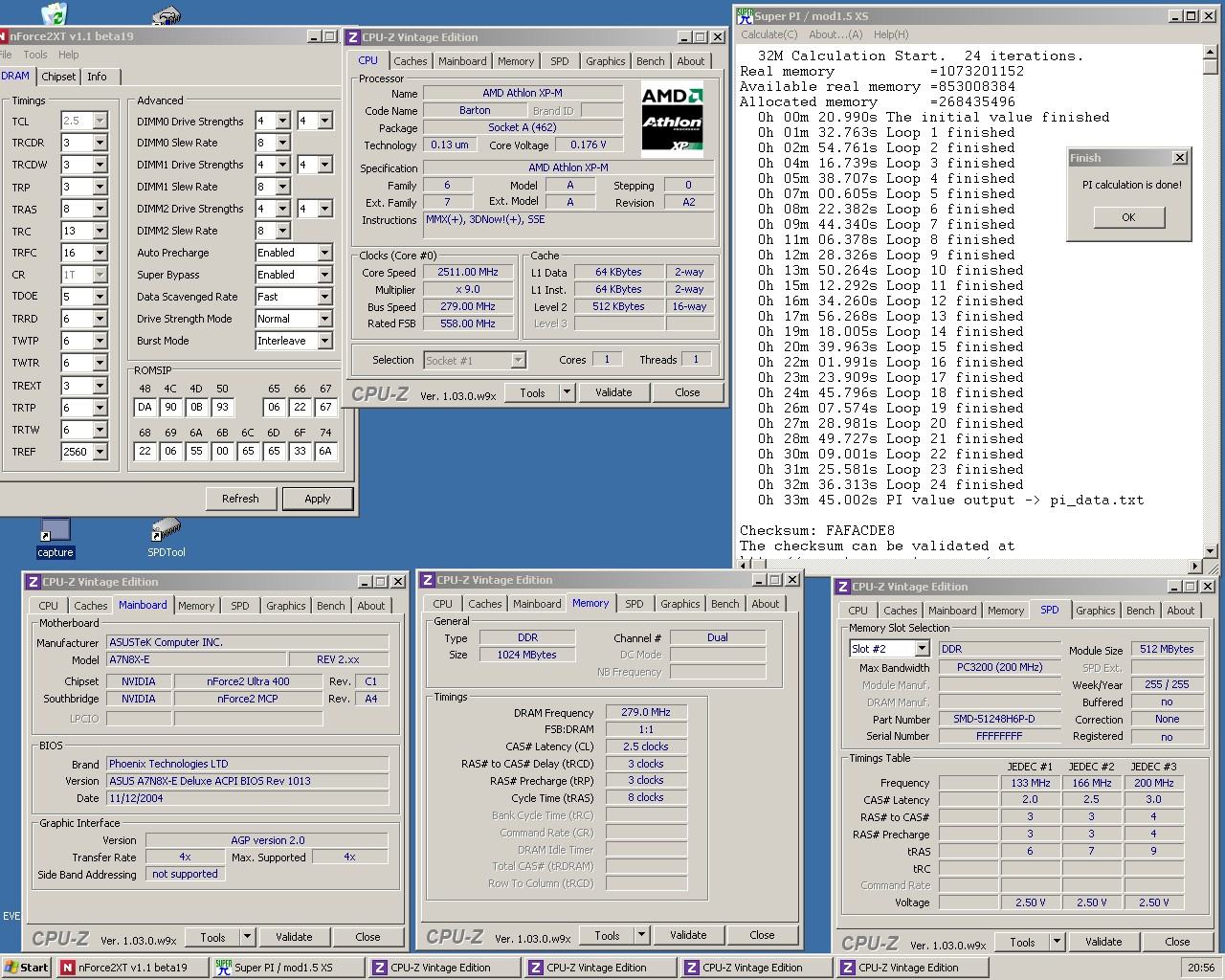Image resolution: width=1225 pixels, height=980 pixels.
Task: Open the Drive Strength Mode dropdown
Action: coord(324,319)
